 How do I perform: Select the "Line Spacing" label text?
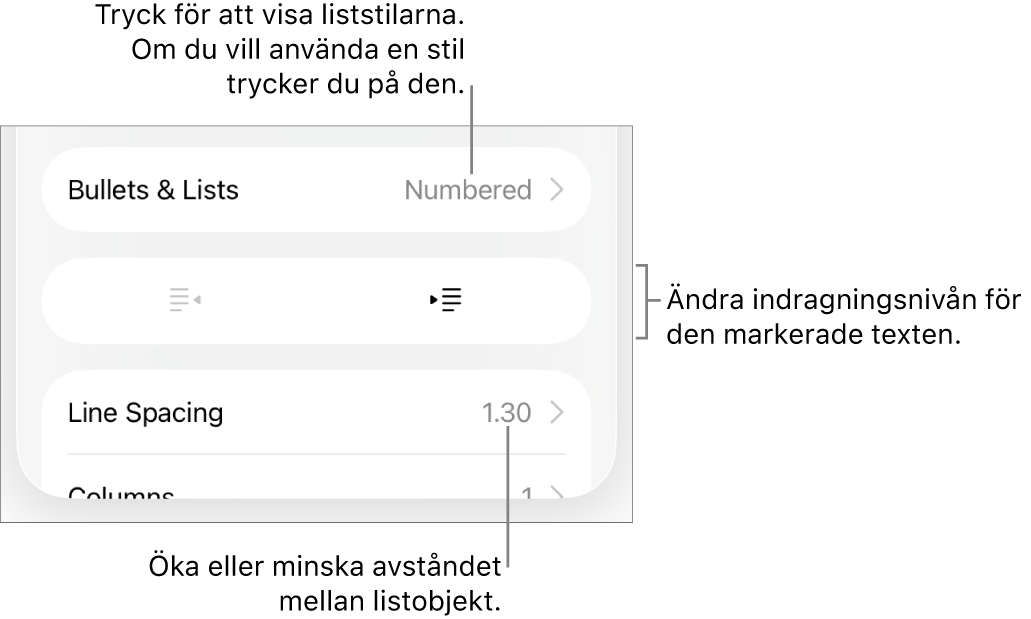145,412
